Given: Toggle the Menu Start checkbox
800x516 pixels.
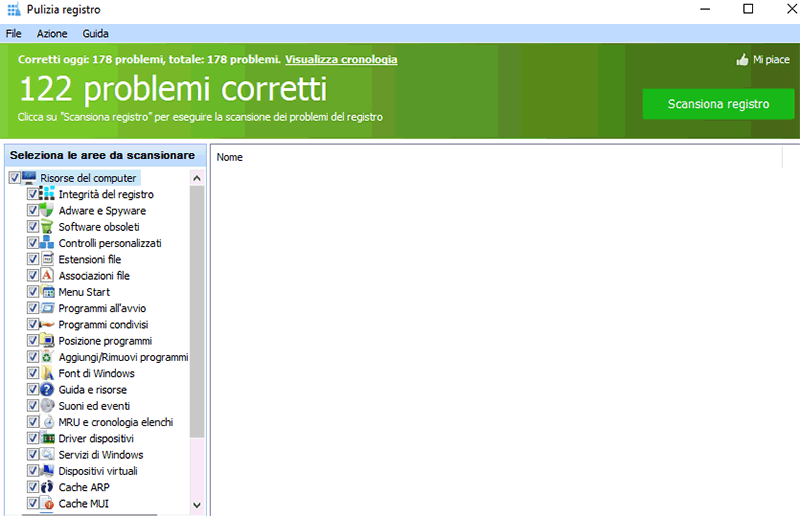Looking at the screenshot, I should 33,292.
